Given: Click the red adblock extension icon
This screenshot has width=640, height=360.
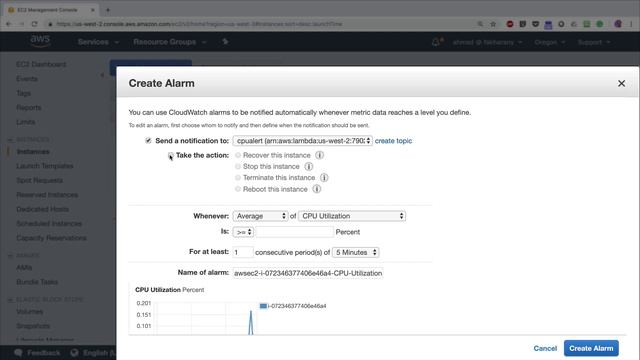Looking at the screenshot, I should click(x=510, y=24).
